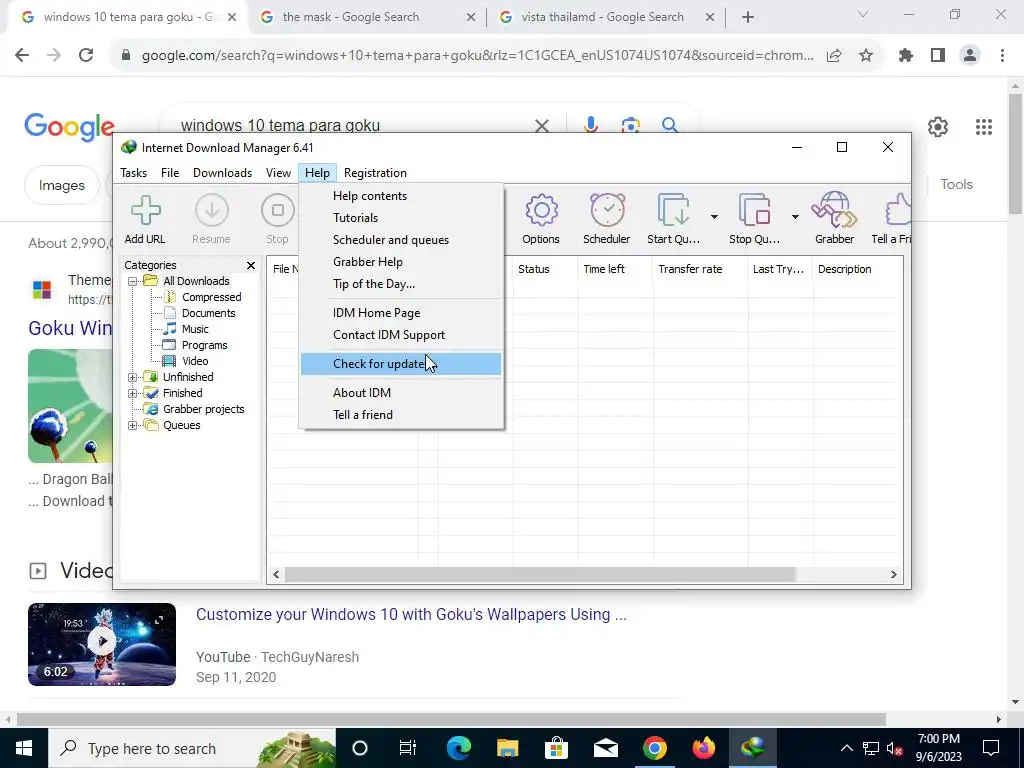Open IDM Home Page menu entry
Image resolution: width=1024 pixels, height=768 pixels.
tap(401, 313)
